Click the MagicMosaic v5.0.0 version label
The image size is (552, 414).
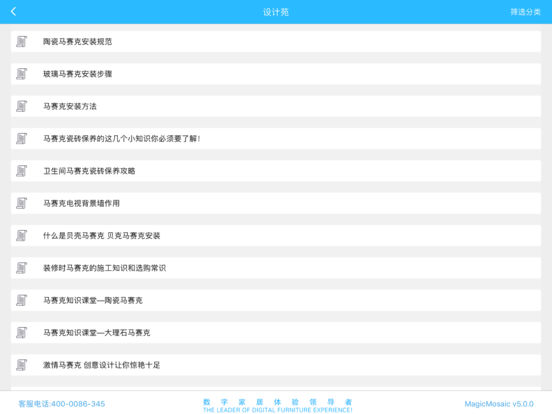coord(499,404)
